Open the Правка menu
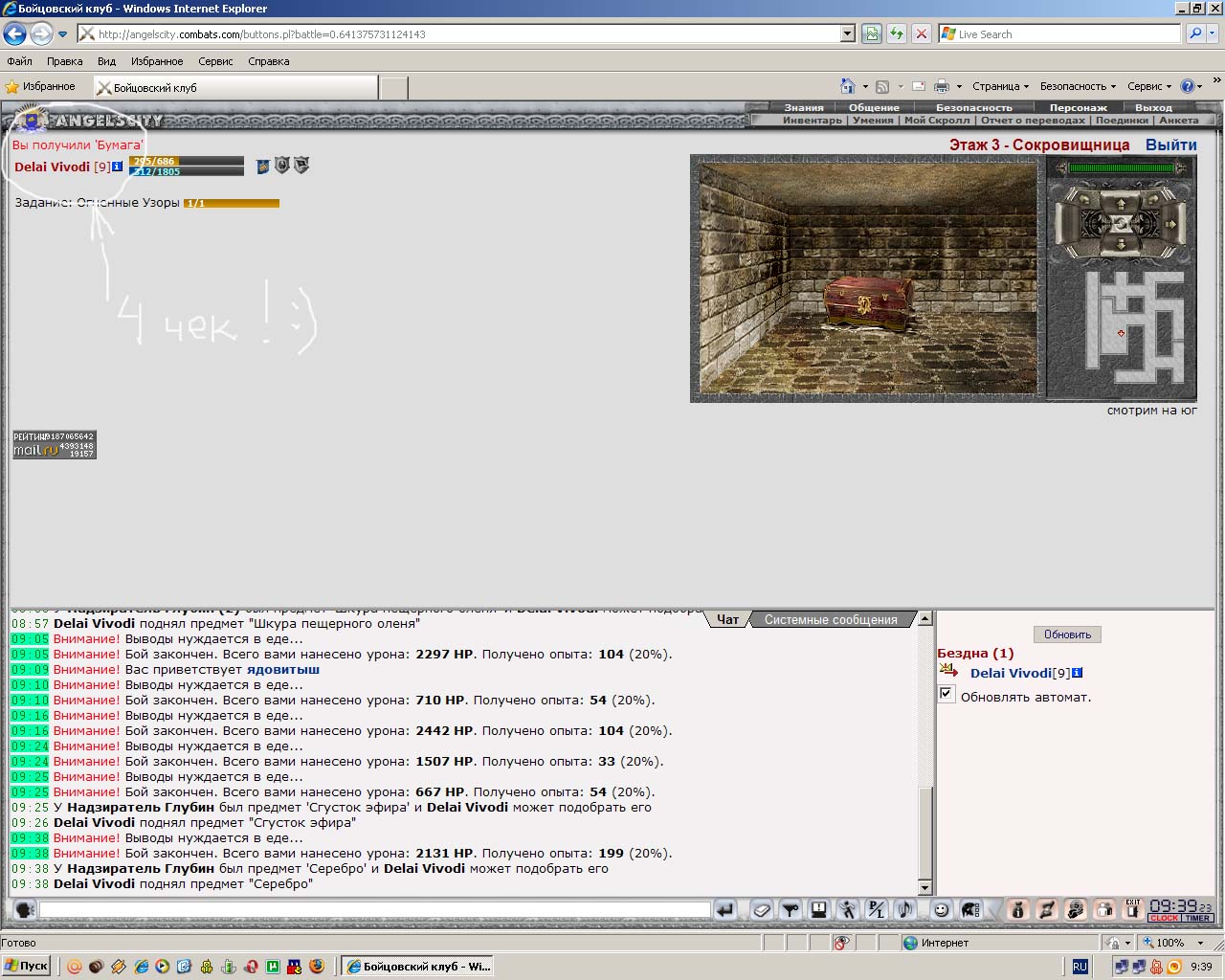The width and height of the screenshot is (1225, 980). [64, 61]
